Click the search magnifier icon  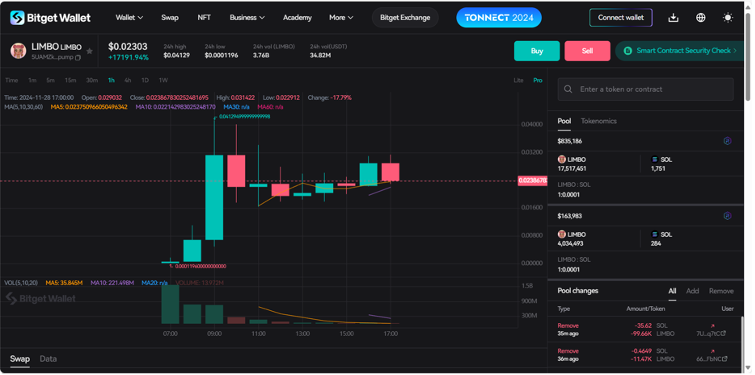(x=568, y=89)
